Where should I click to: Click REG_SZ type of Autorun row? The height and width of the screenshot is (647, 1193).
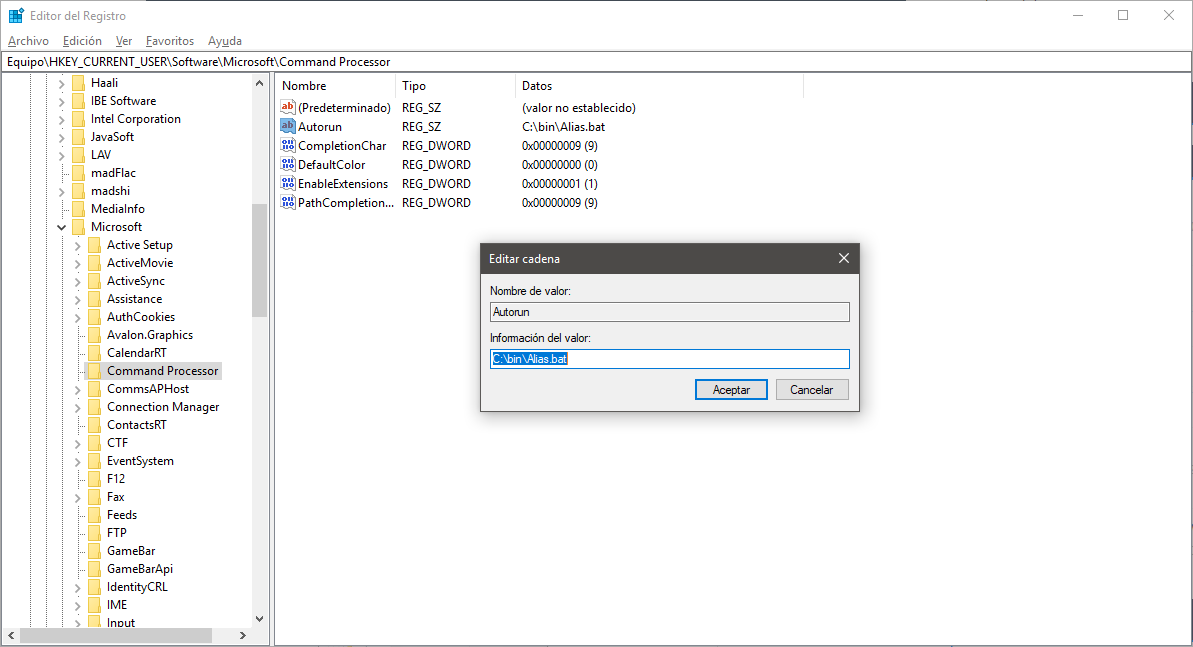pos(422,127)
